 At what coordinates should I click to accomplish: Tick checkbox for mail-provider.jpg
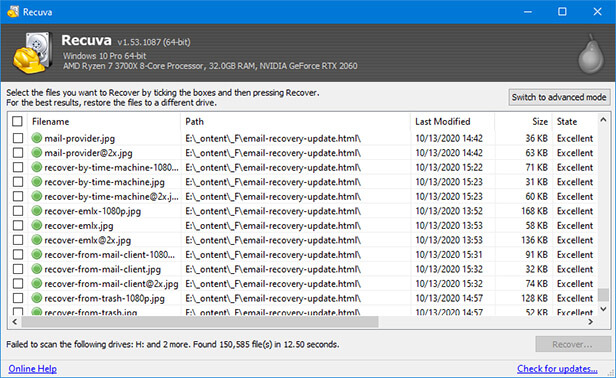point(18,138)
